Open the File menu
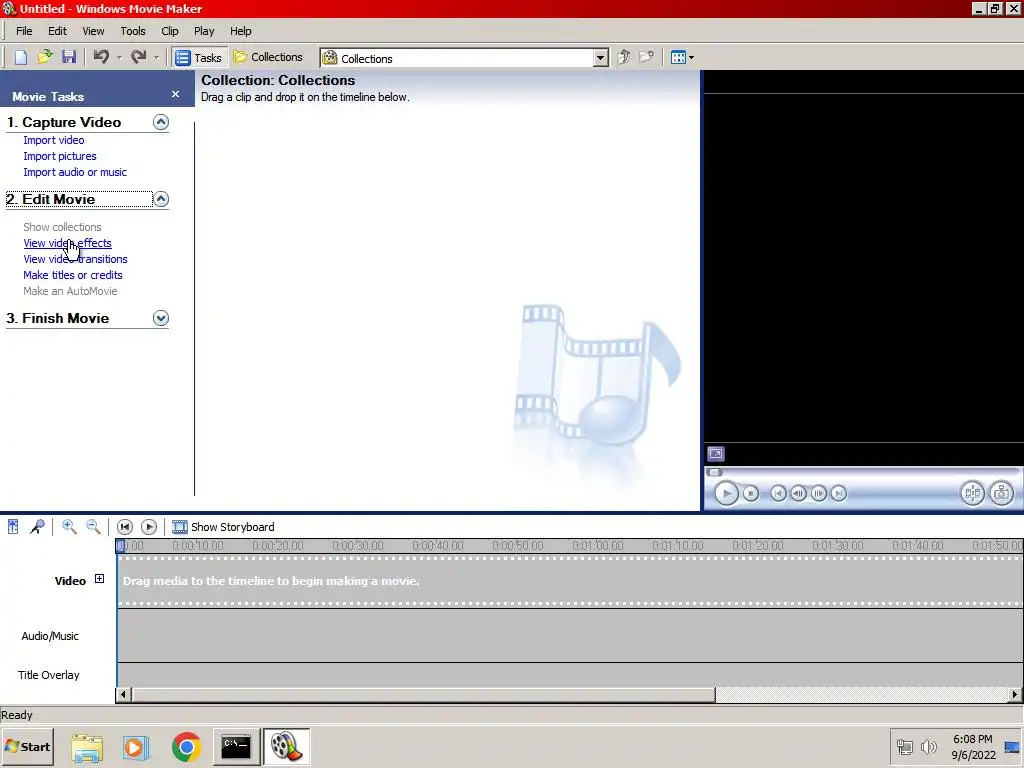1024x768 pixels. pos(24,31)
